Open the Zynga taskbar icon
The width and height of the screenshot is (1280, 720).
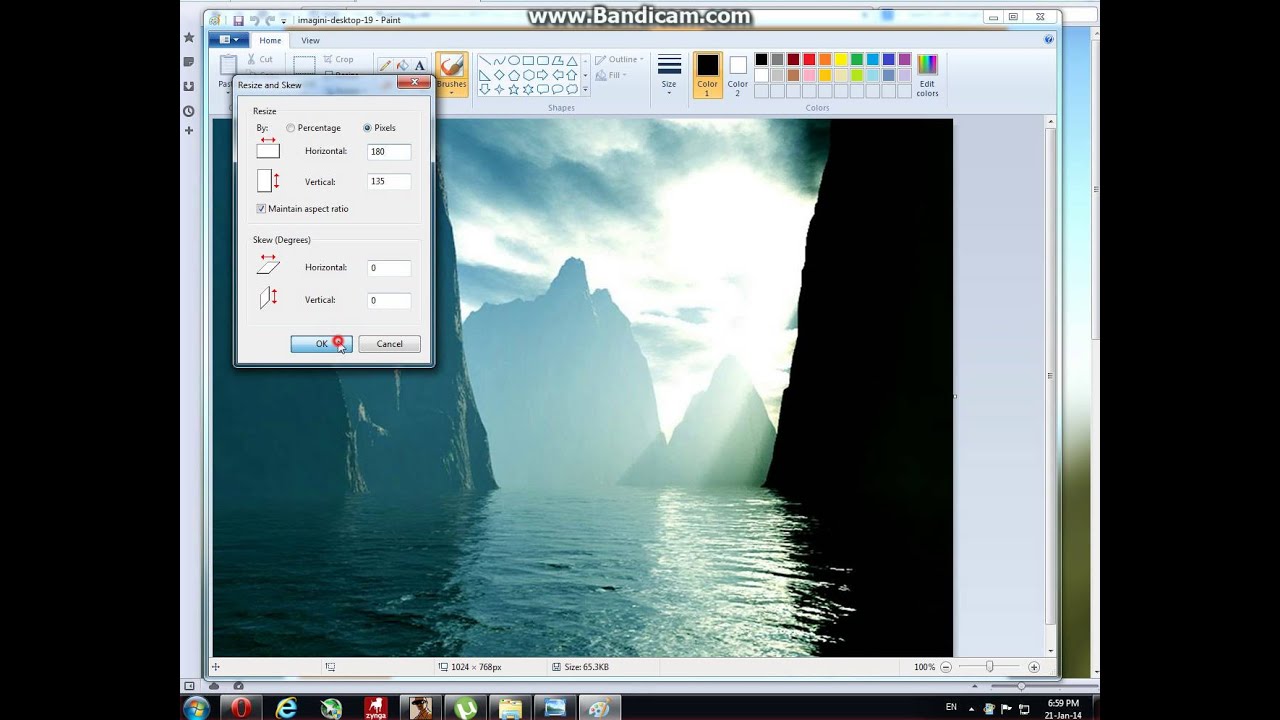point(376,708)
